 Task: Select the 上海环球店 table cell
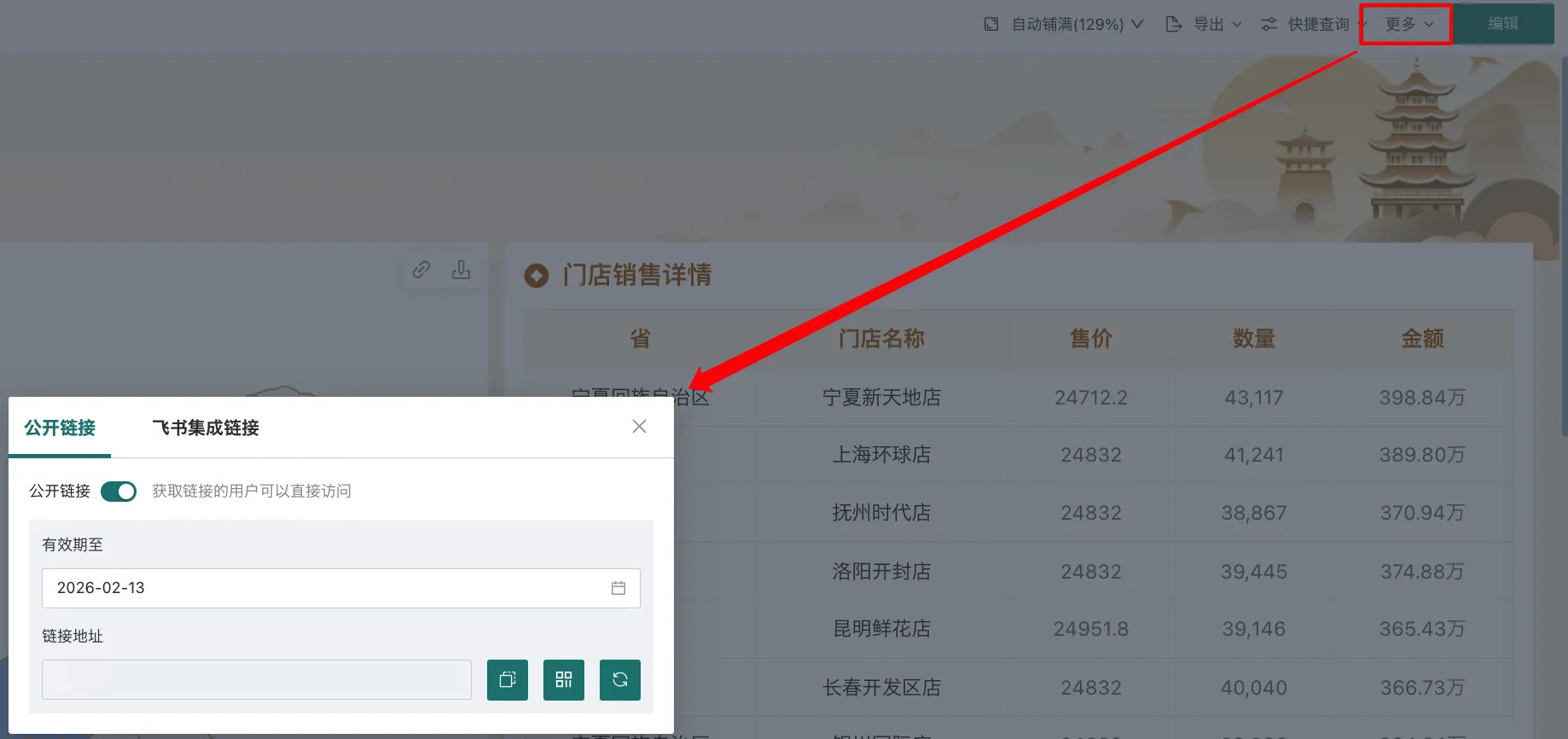point(881,455)
